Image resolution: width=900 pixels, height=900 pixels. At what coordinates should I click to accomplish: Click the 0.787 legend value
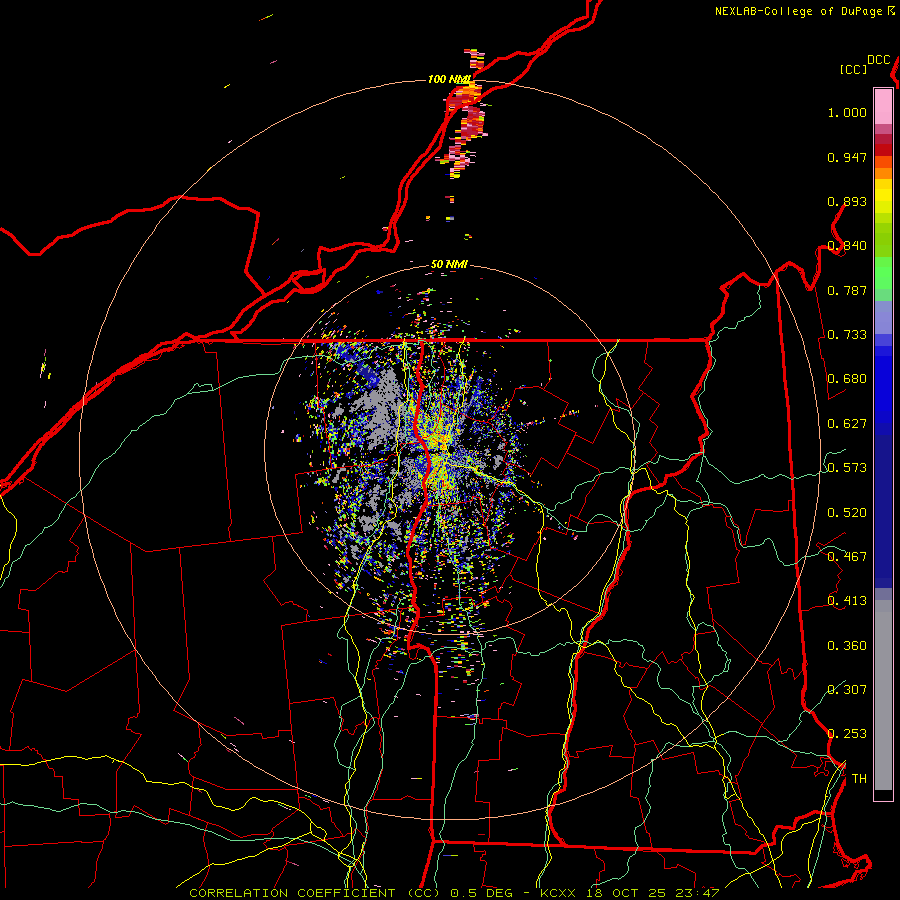(847, 290)
